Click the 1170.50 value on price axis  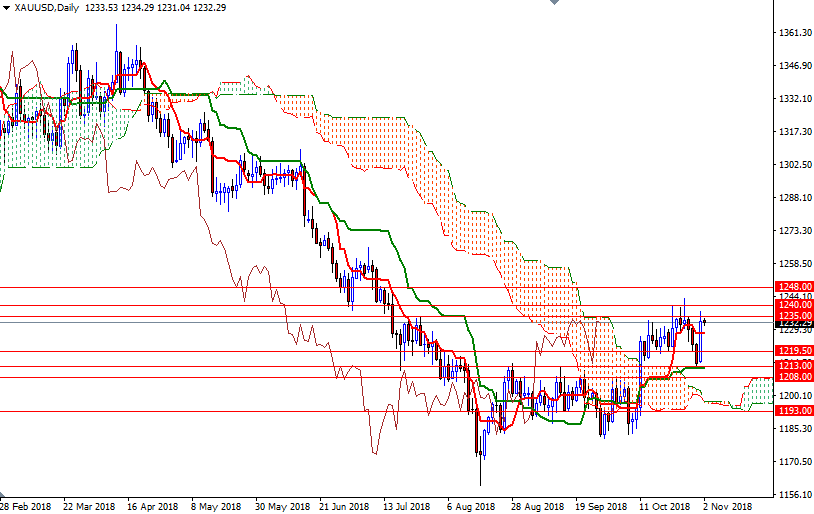[793, 462]
